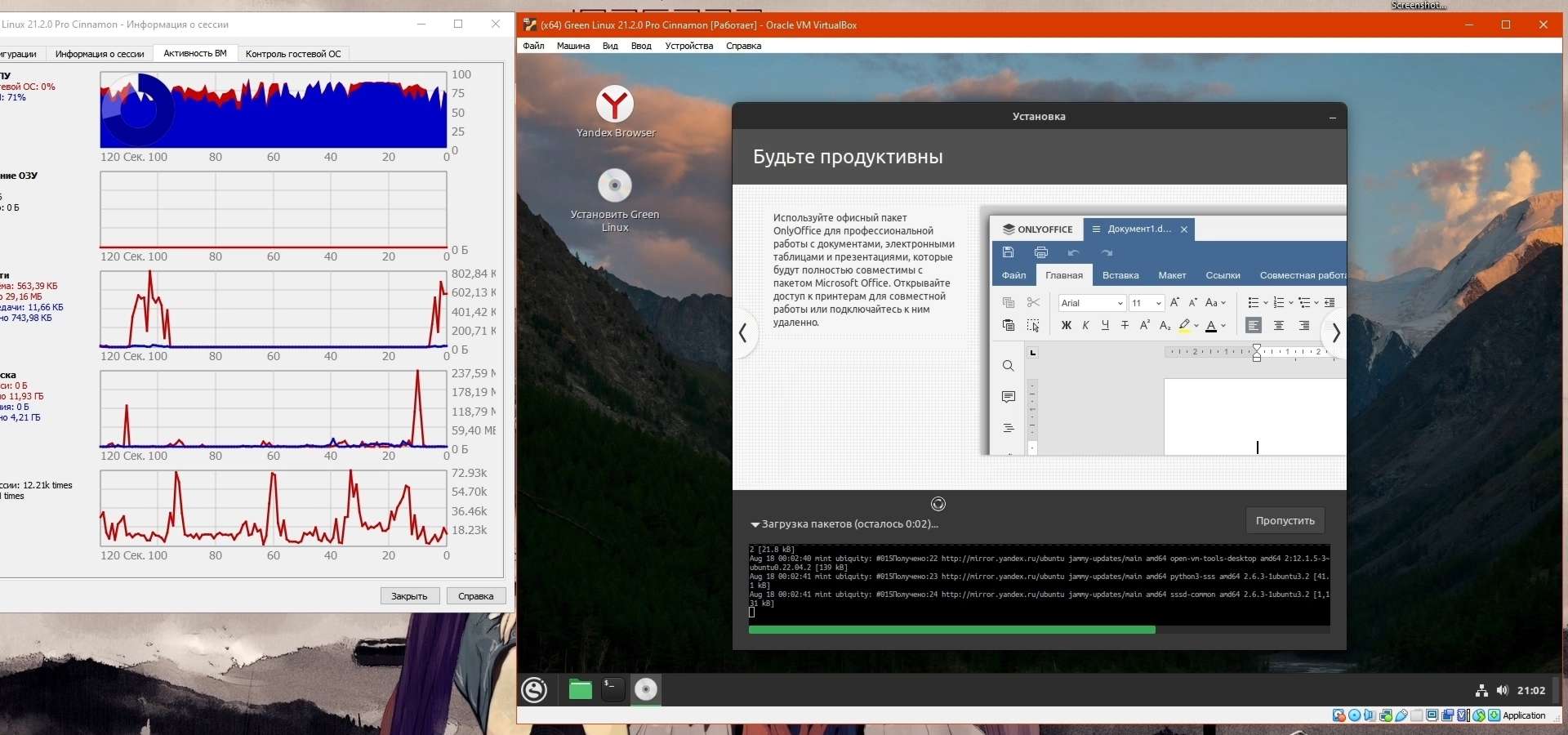Click the green installation progress bar
Image resolution: width=1568 pixels, height=735 pixels.
point(1040,630)
